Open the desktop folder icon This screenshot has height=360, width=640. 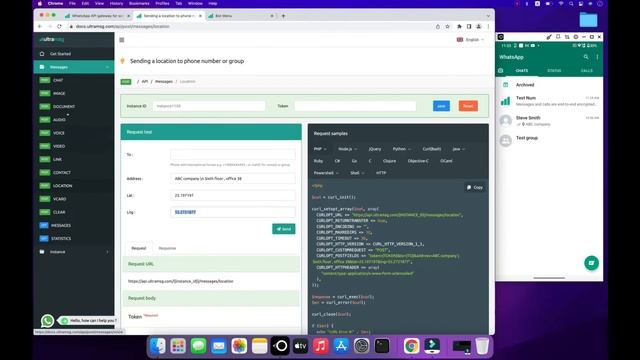[x=588, y=20]
